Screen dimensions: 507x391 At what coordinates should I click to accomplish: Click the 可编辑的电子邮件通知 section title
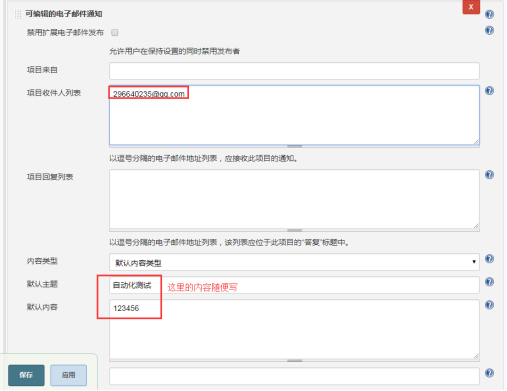[64, 14]
